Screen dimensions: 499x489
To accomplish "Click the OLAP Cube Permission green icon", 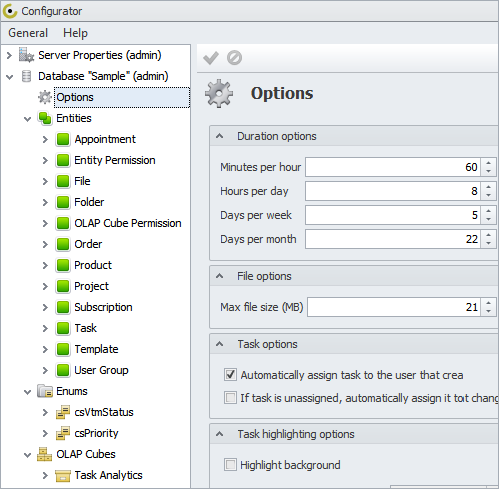I will click(63, 223).
